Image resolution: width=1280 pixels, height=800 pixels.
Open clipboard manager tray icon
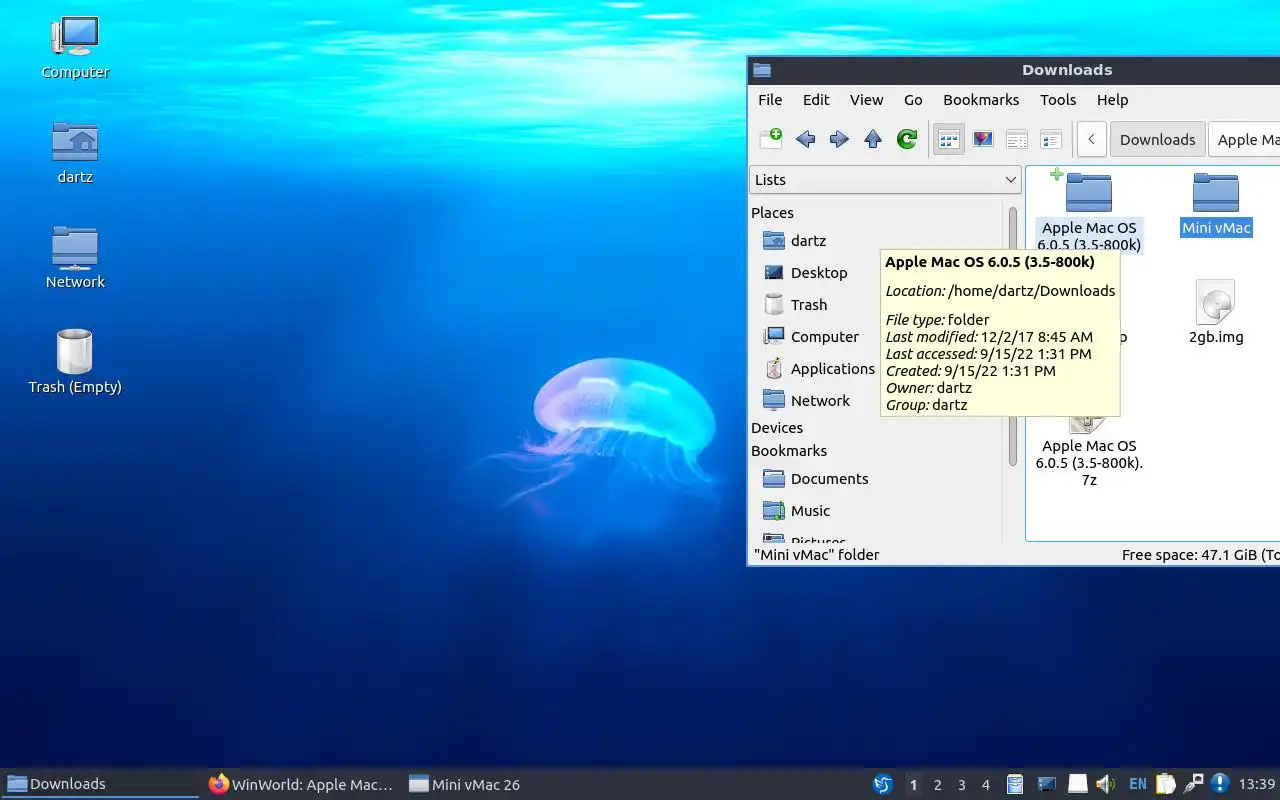point(1166,784)
